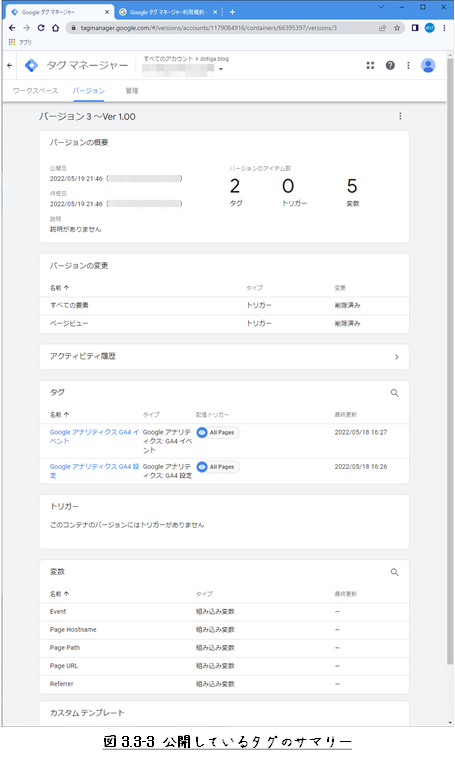Click the Tag Manager diamond logo
The image size is (455, 768).
(x=31, y=65)
